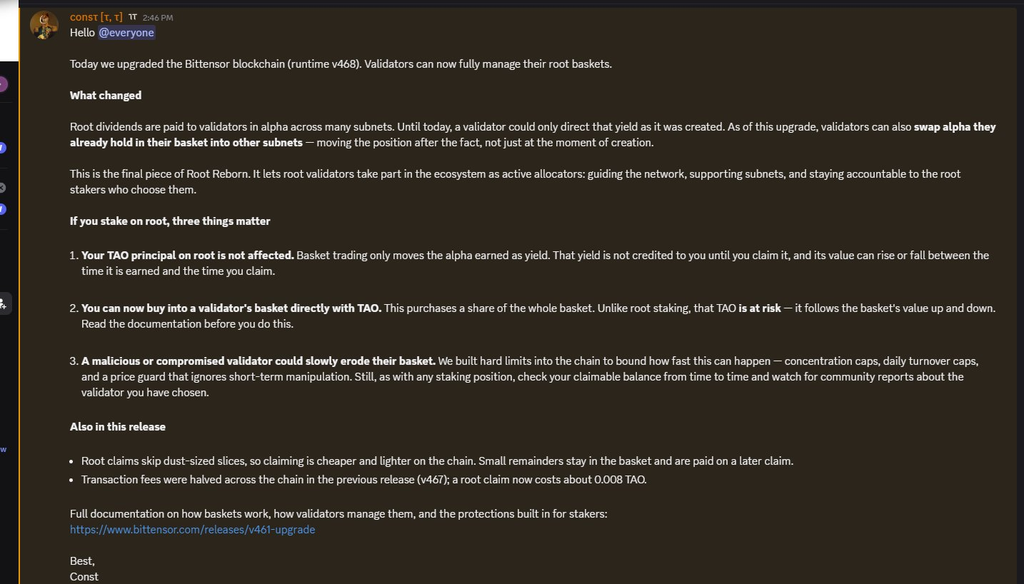Click the "What changed" bold heading
This screenshot has width=1024, height=584.
tap(106, 95)
